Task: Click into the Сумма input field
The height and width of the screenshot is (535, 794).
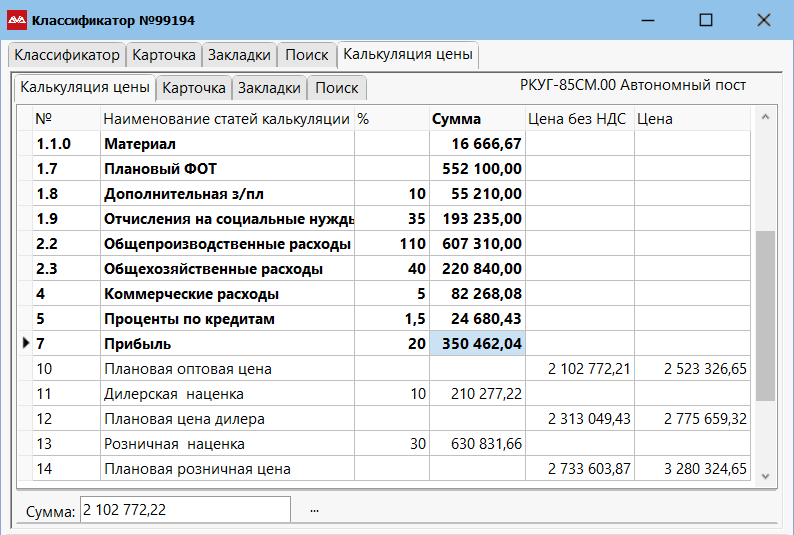Action: (x=185, y=510)
